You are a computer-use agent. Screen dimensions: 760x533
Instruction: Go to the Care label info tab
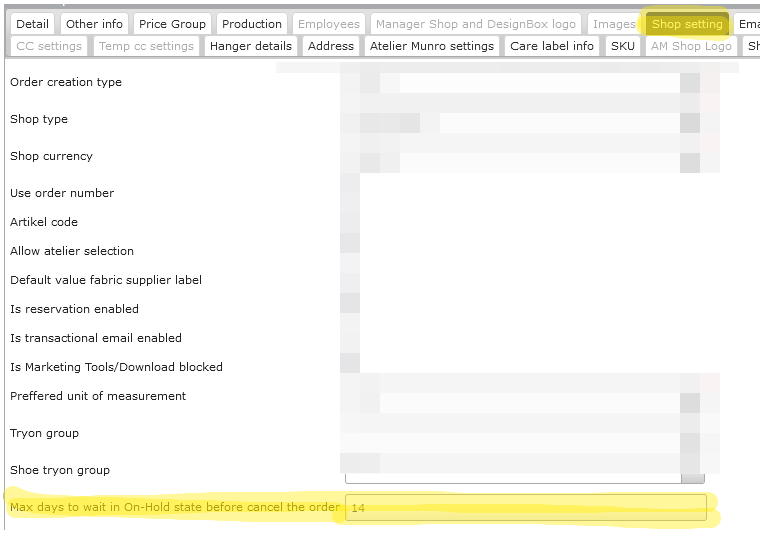[552, 46]
